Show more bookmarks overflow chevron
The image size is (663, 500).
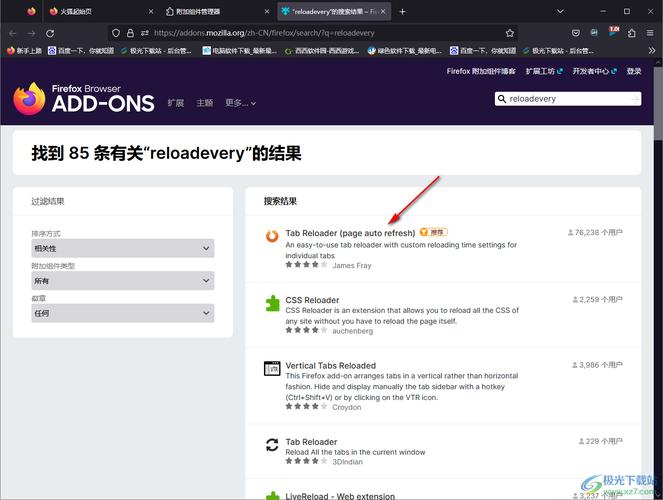click(x=652, y=51)
